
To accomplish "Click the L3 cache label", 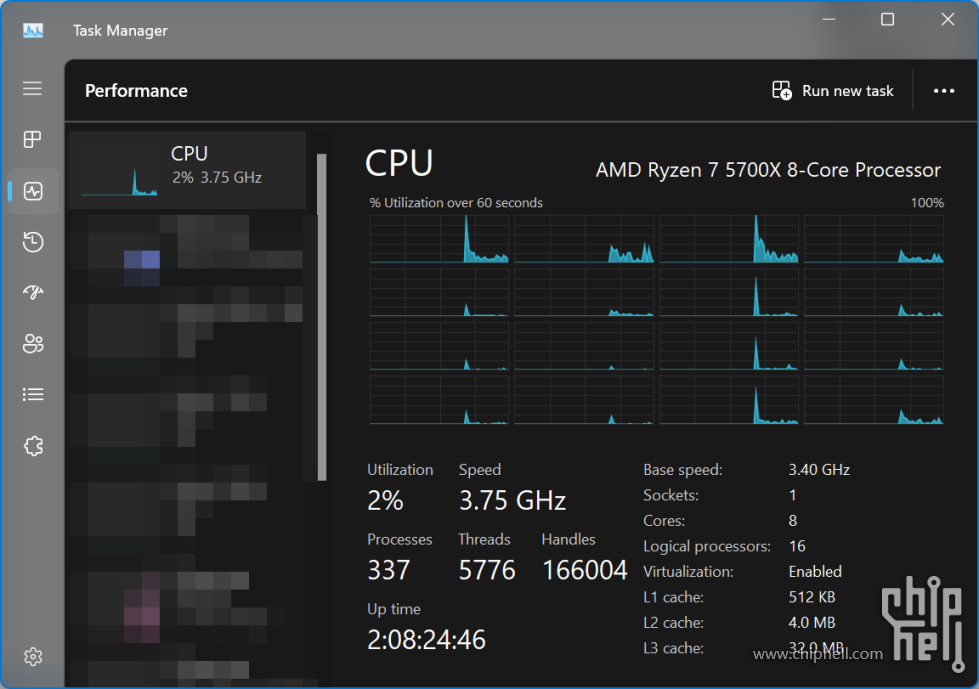I will point(674,648).
